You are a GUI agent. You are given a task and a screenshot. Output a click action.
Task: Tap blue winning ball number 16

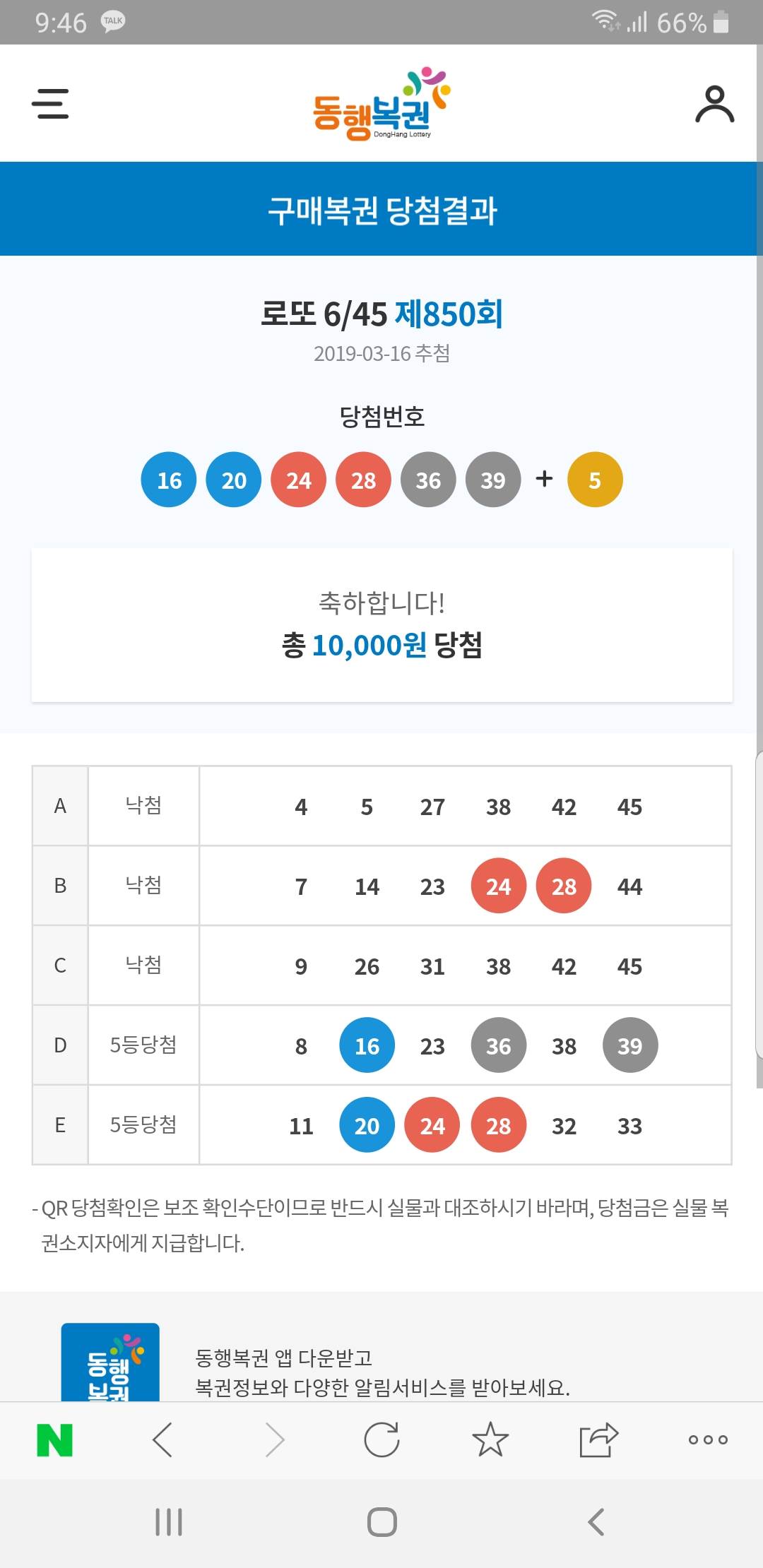coord(169,480)
